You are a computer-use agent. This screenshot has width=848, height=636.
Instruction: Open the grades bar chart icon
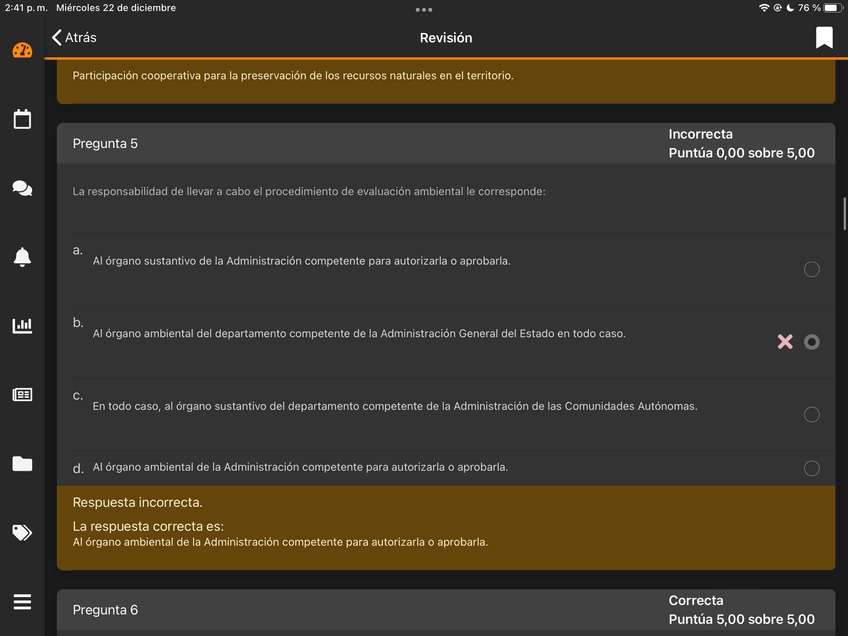[22, 326]
